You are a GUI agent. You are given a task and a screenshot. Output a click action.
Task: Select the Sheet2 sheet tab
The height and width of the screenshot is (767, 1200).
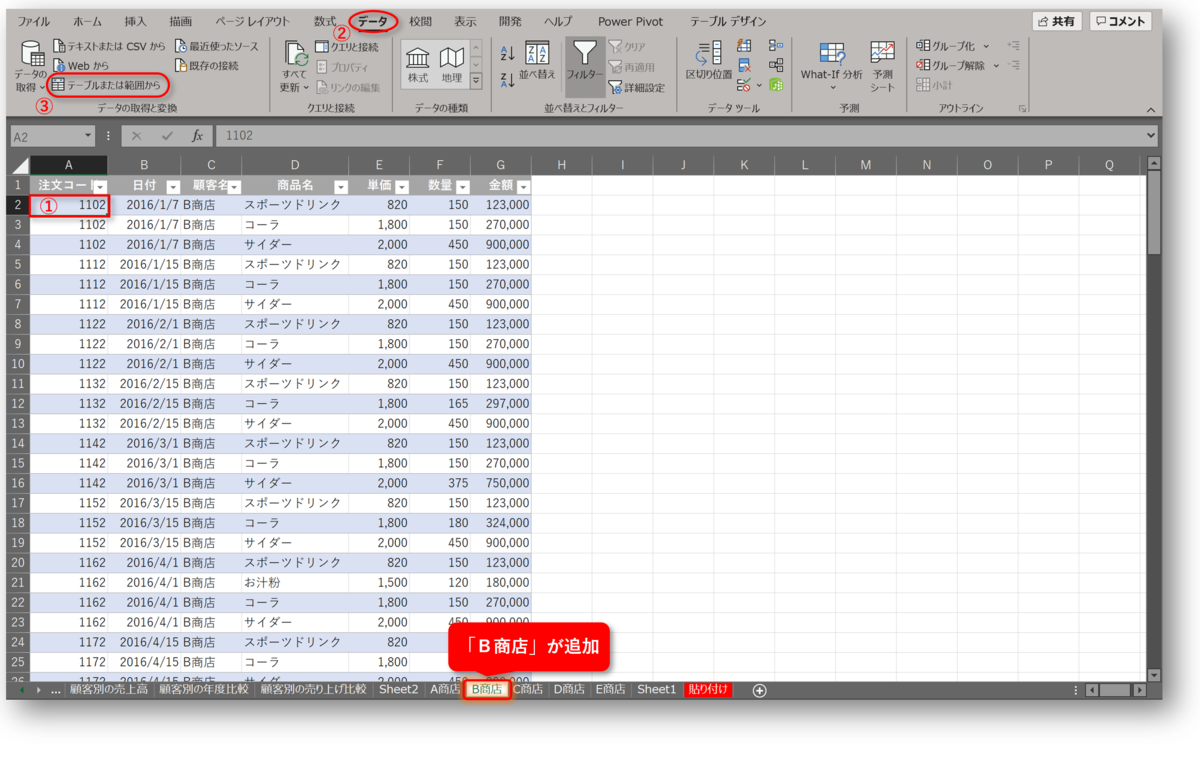(x=398, y=689)
